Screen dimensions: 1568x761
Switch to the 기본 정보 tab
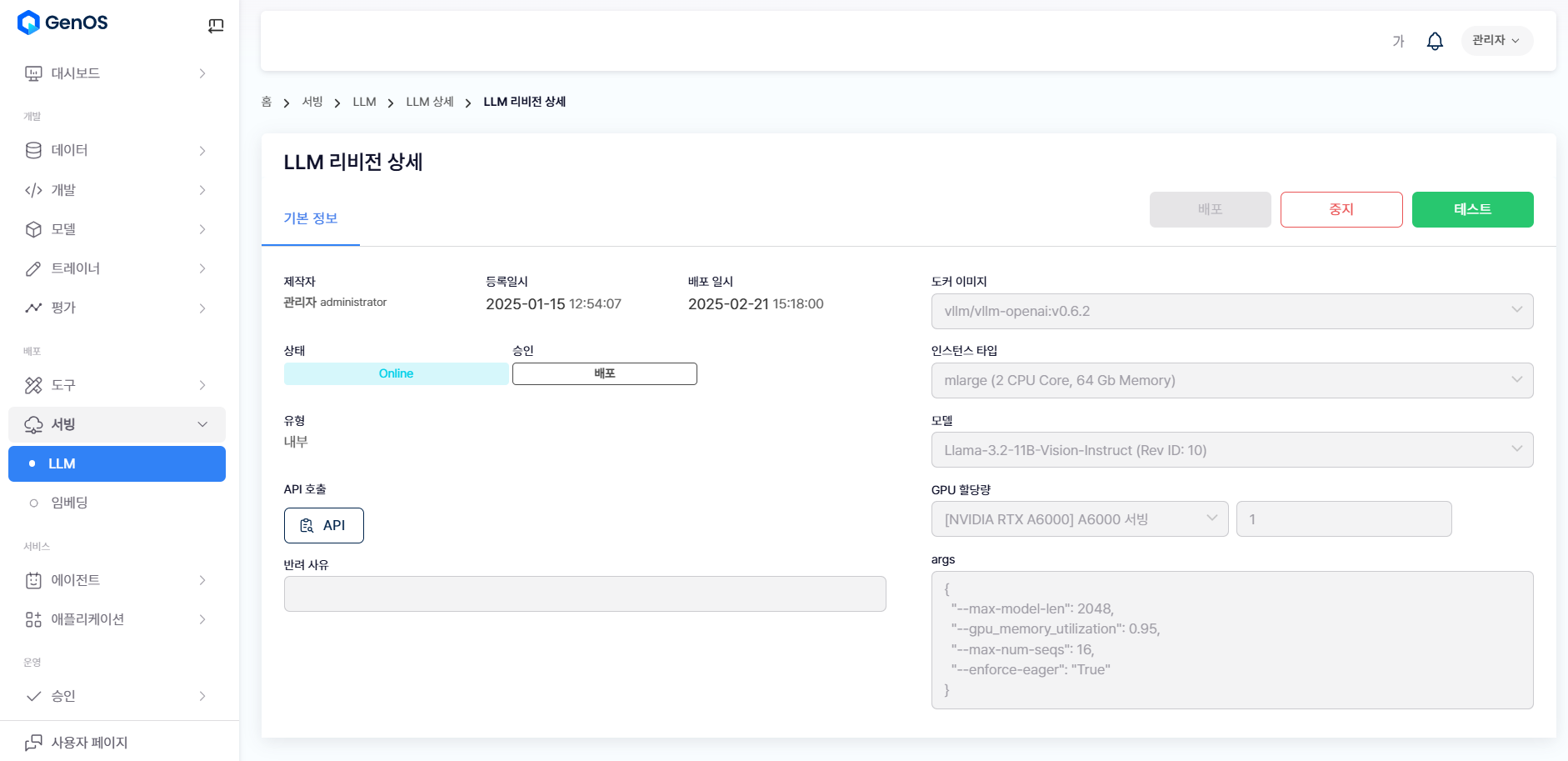[310, 218]
